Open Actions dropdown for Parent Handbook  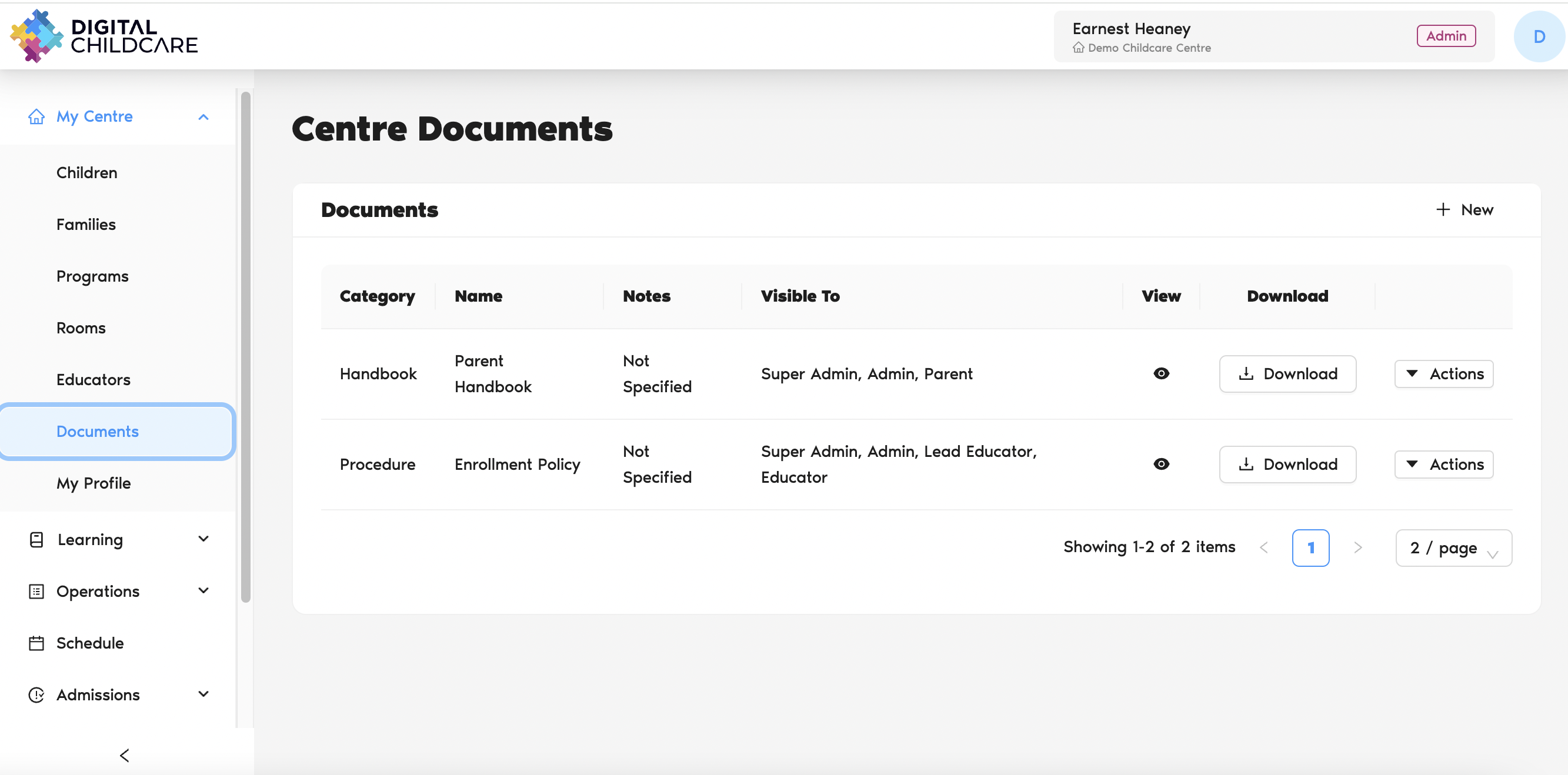pos(1443,373)
